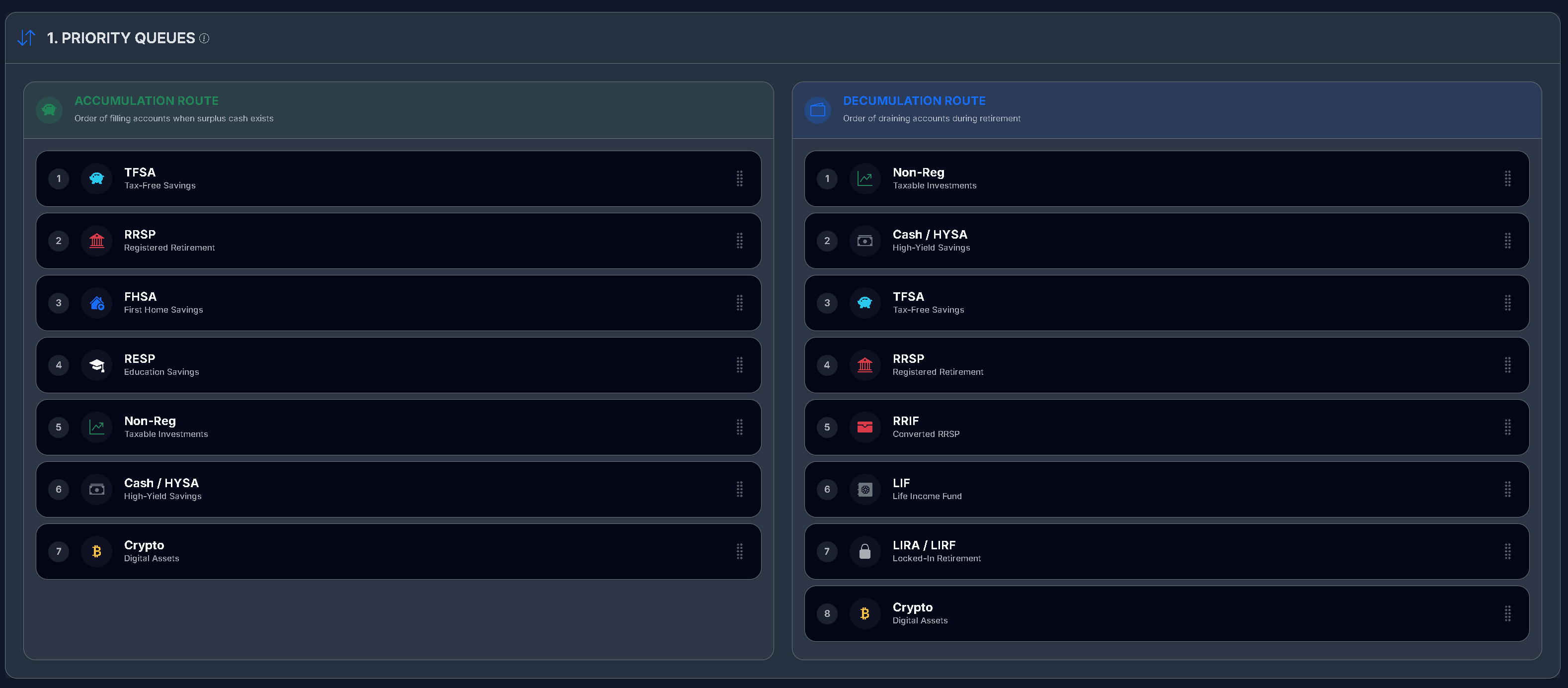The width and height of the screenshot is (1568, 688).
Task: Click 'Digital Assets' subtitle in Accumulation route
Action: [152, 558]
